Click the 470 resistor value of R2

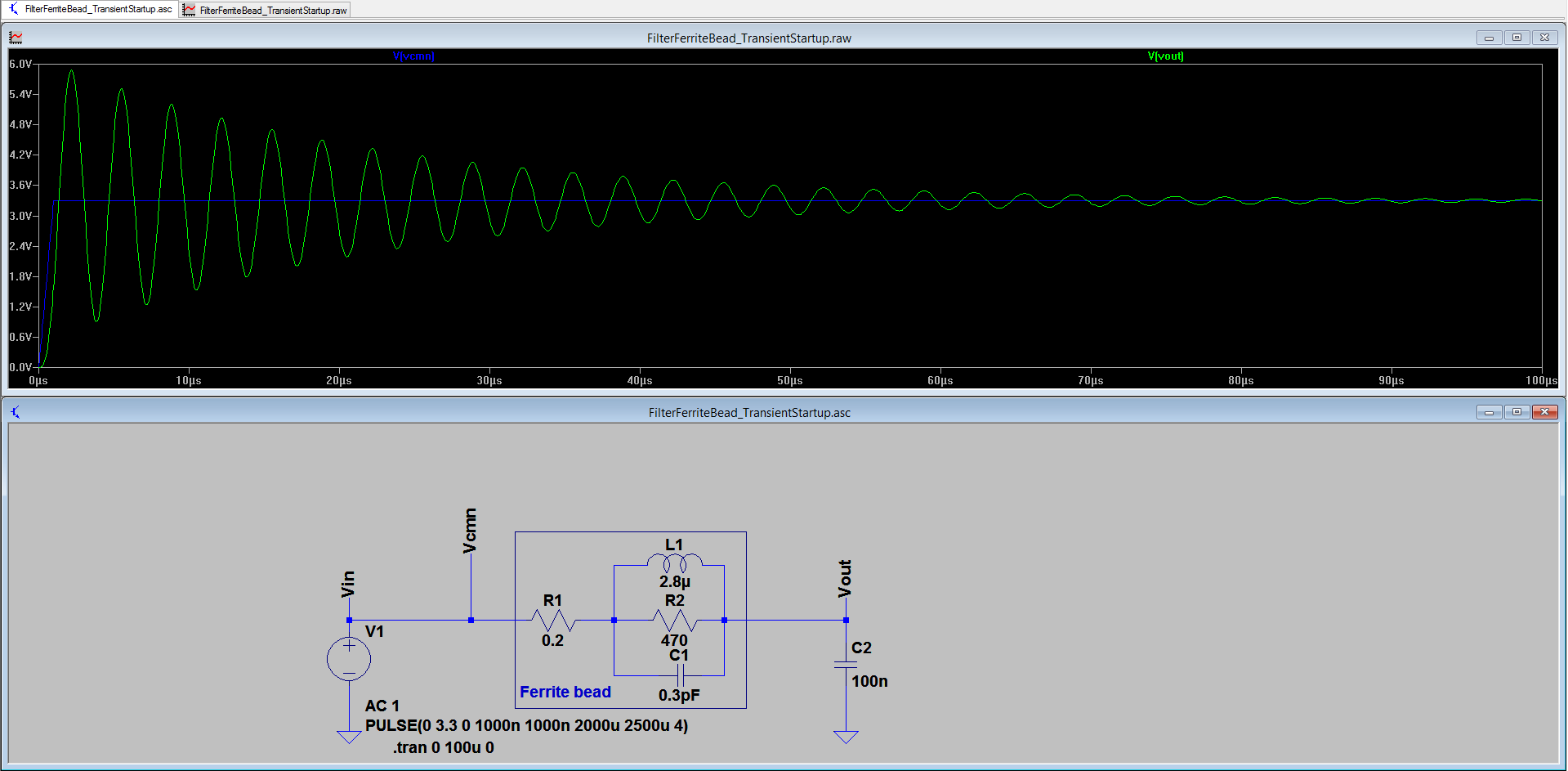[x=674, y=640]
